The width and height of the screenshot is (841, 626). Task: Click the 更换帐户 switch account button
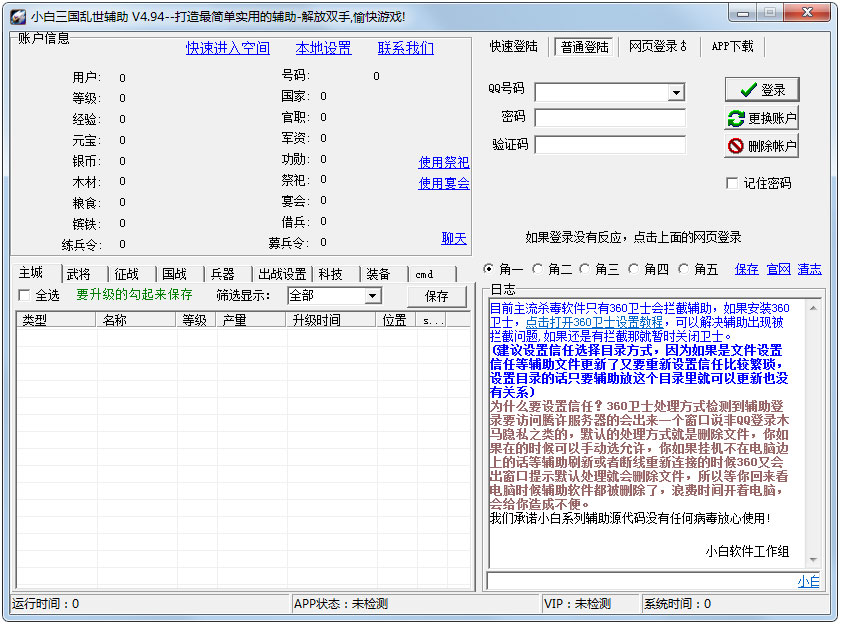tap(762, 118)
